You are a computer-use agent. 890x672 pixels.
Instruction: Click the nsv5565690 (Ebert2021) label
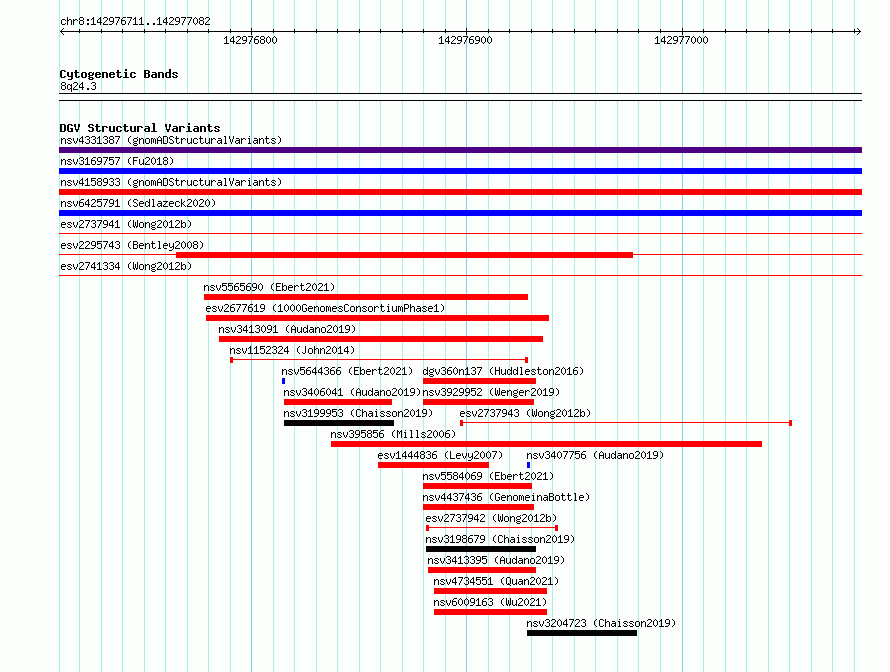click(270, 287)
